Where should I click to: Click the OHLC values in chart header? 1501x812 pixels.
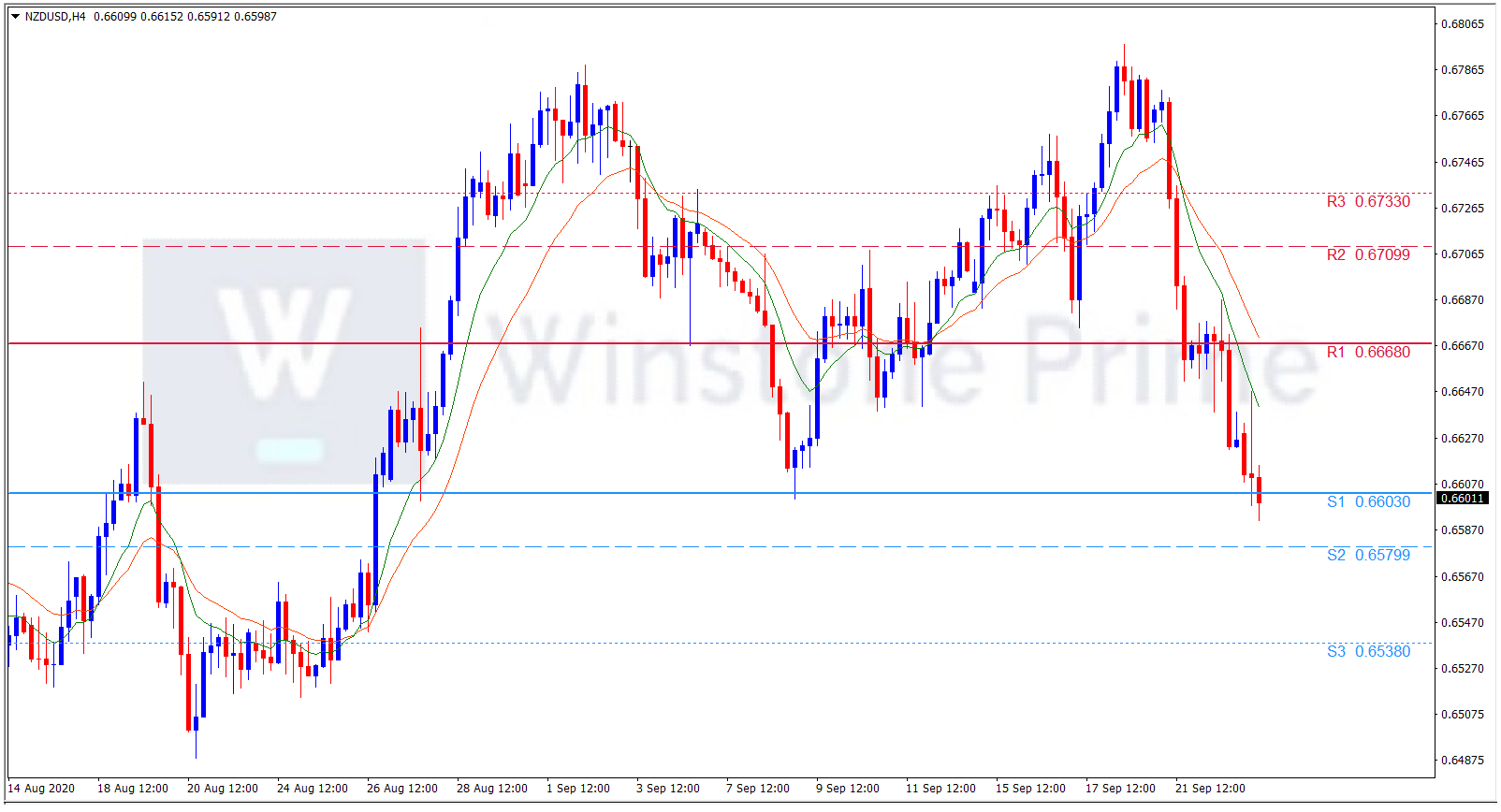(x=185, y=17)
